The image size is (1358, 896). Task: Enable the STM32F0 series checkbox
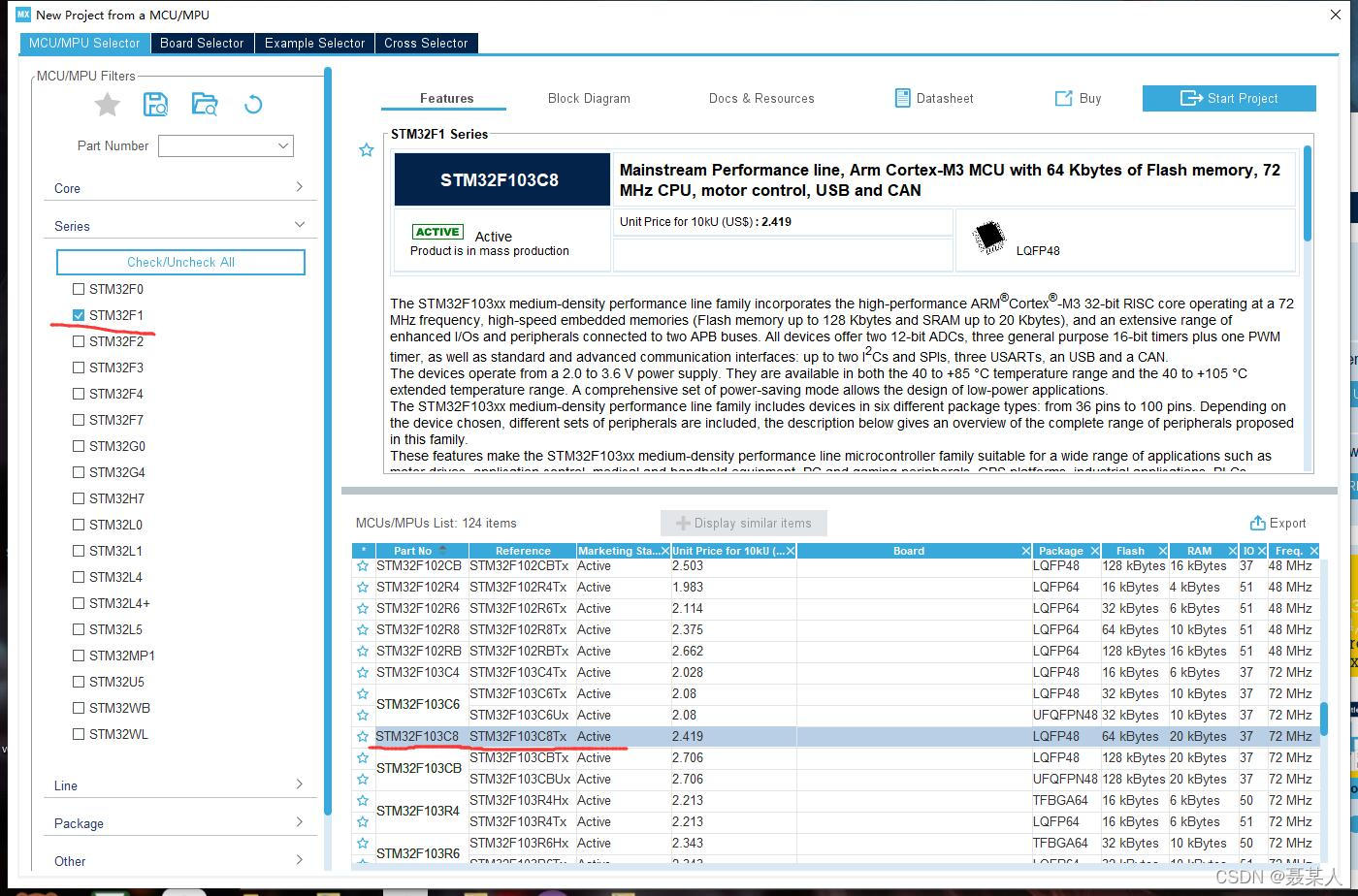79,289
